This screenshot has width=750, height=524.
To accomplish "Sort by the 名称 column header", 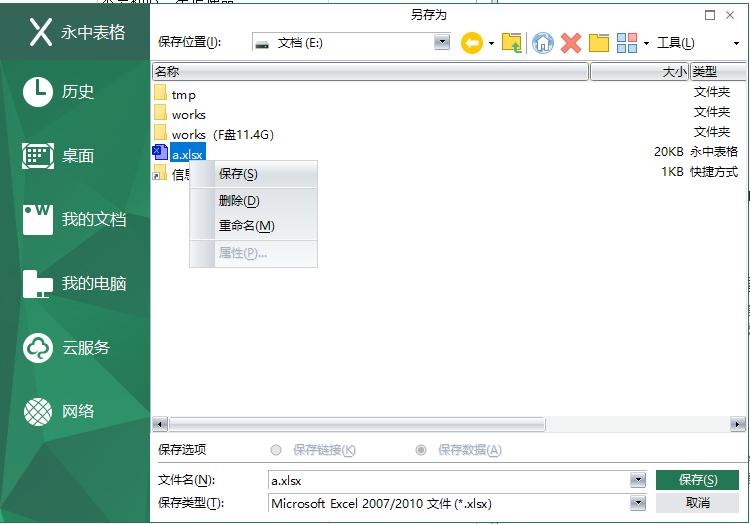I will point(370,72).
